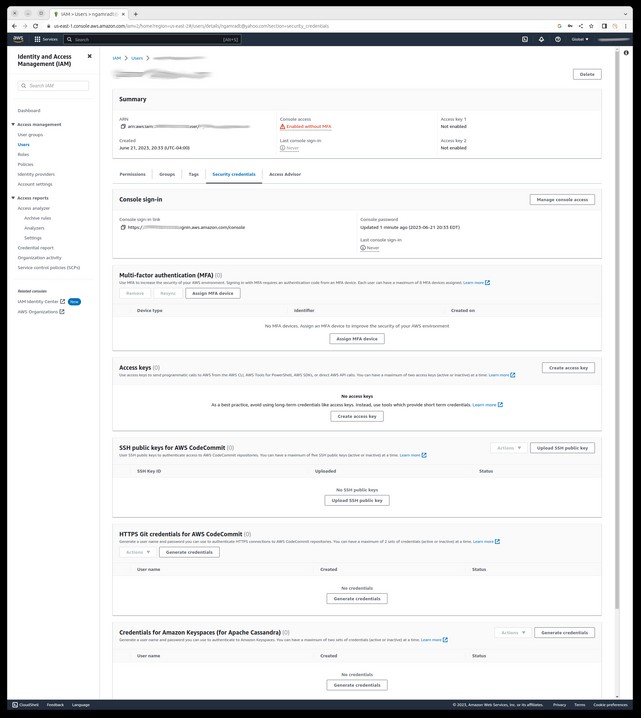641x718 pixels.
Task: Click Assign MFA device in empty state
Action: (357, 339)
